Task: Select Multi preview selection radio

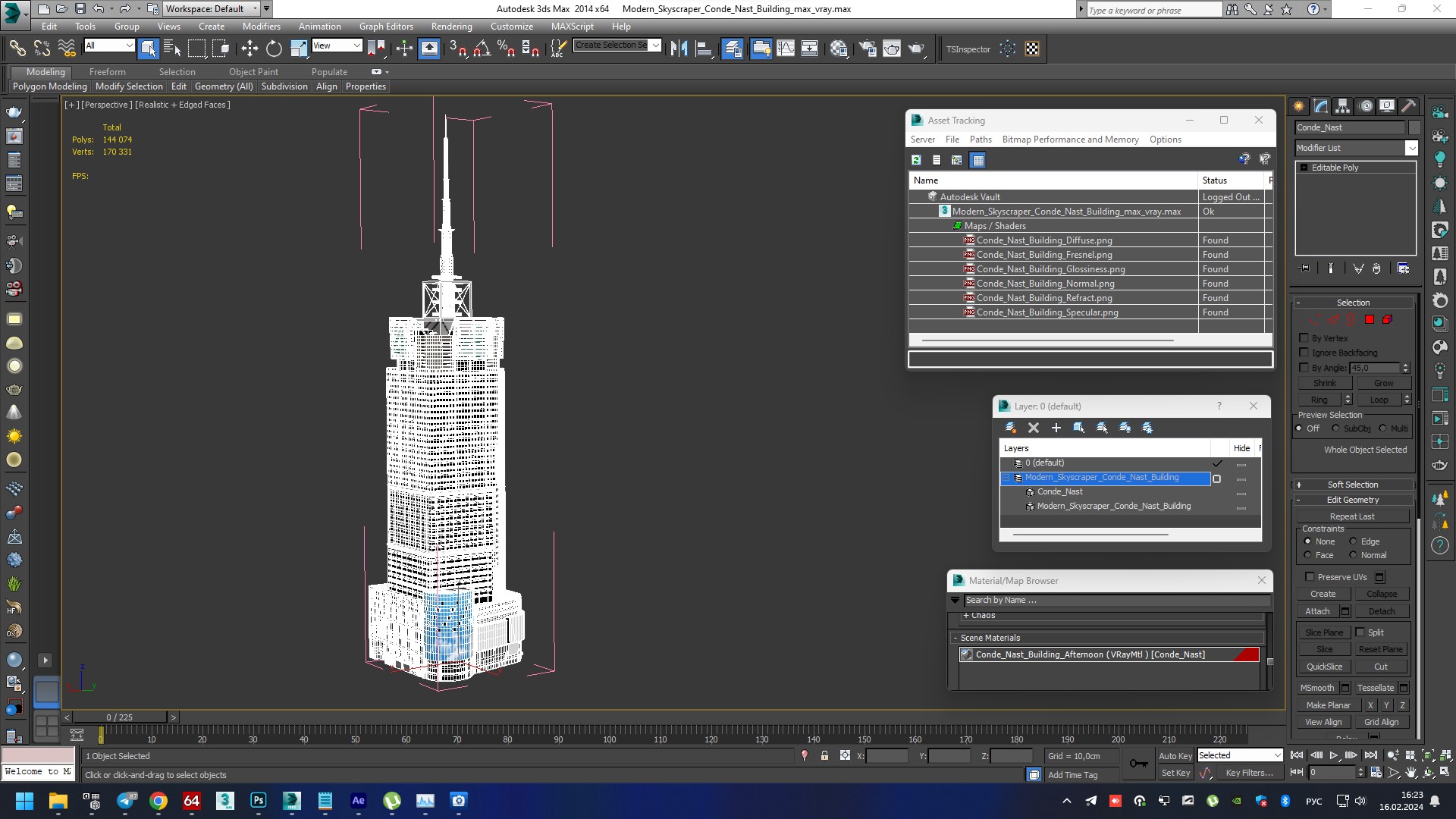Action: 1382,428
